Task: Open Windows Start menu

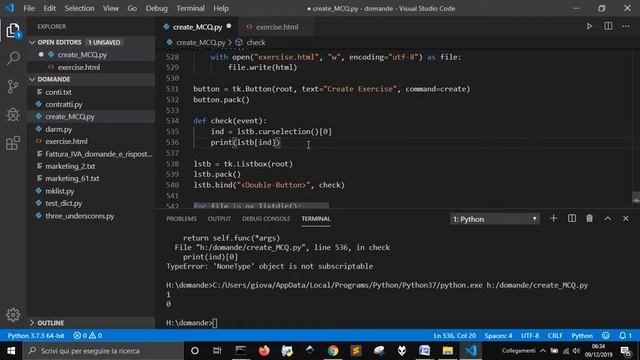Action: click(11, 351)
